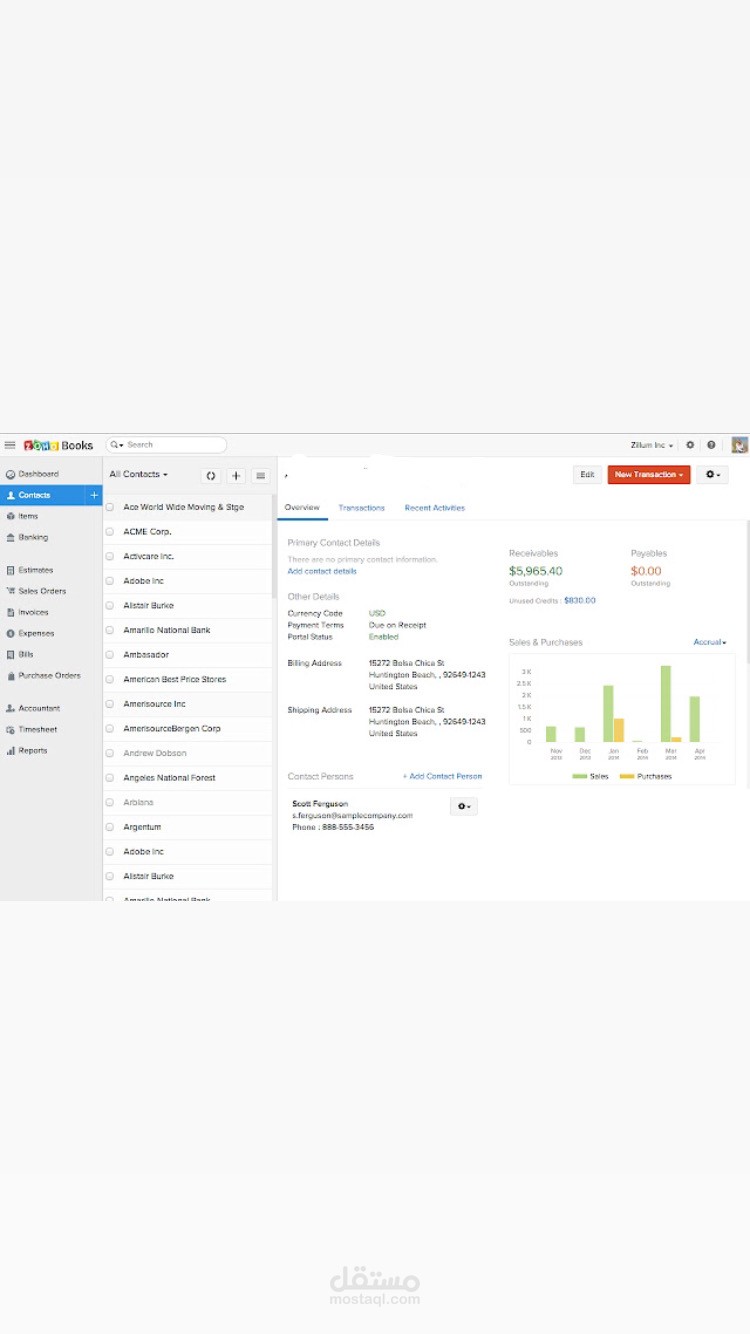Go to Dashboard in the sidebar
The height and width of the screenshot is (1334, 750).
click(x=32, y=474)
